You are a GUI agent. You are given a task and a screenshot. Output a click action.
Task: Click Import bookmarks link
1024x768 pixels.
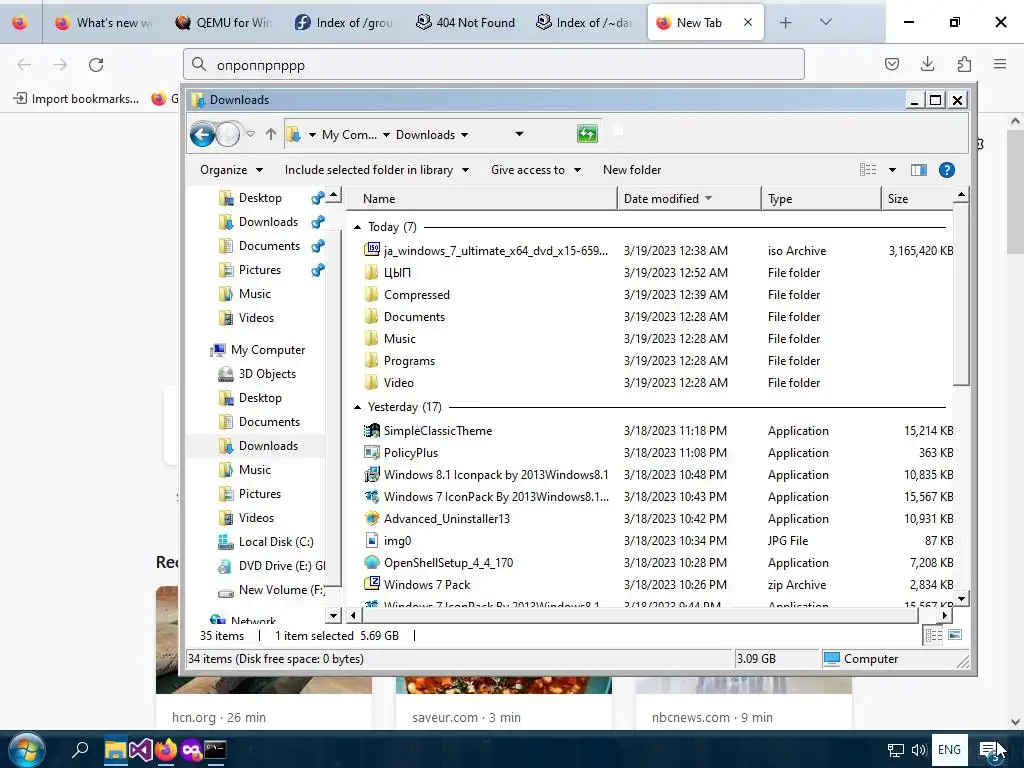[x=76, y=99]
